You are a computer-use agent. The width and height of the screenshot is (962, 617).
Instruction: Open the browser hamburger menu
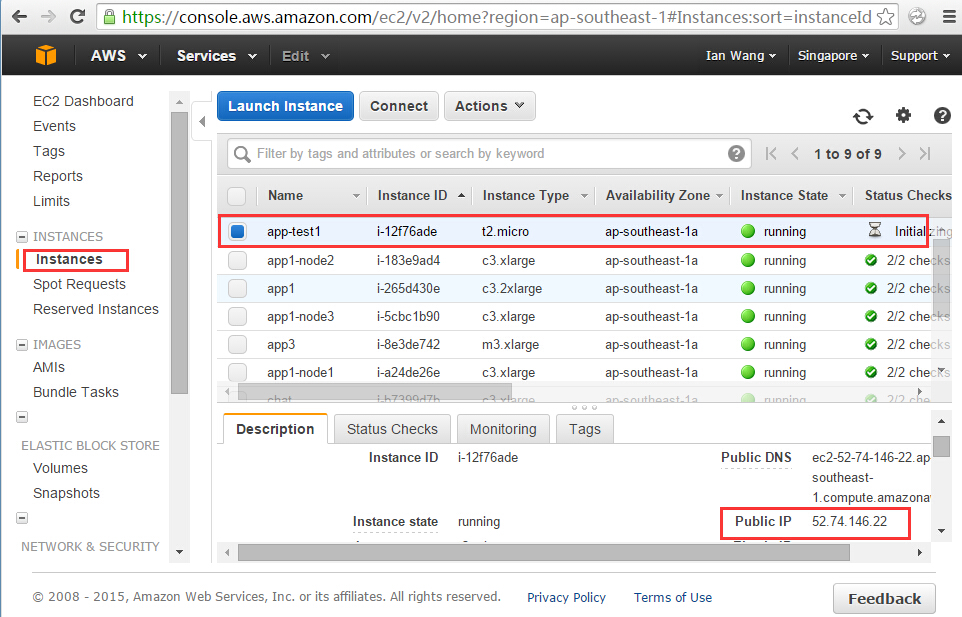click(x=949, y=17)
